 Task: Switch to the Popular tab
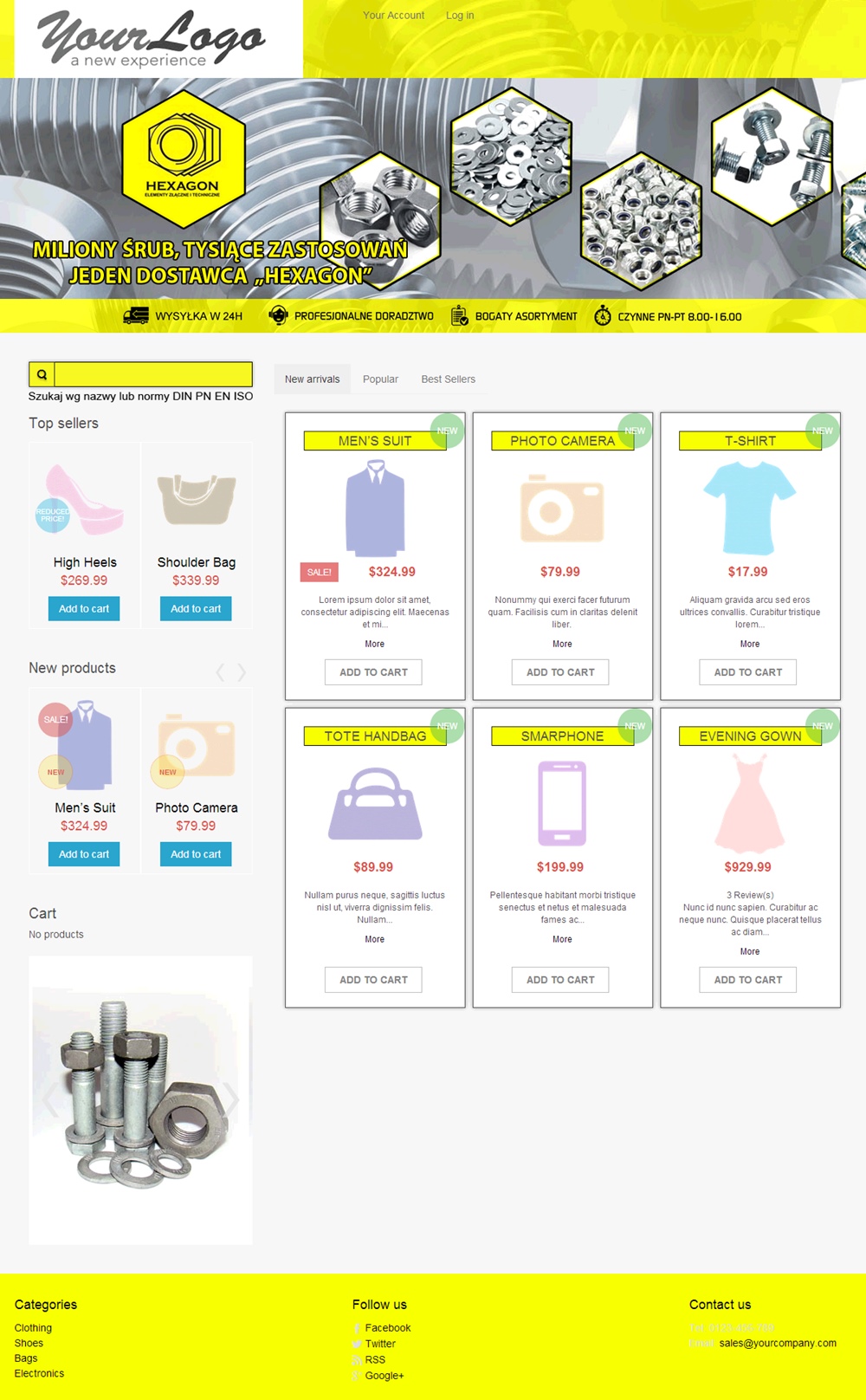(380, 379)
